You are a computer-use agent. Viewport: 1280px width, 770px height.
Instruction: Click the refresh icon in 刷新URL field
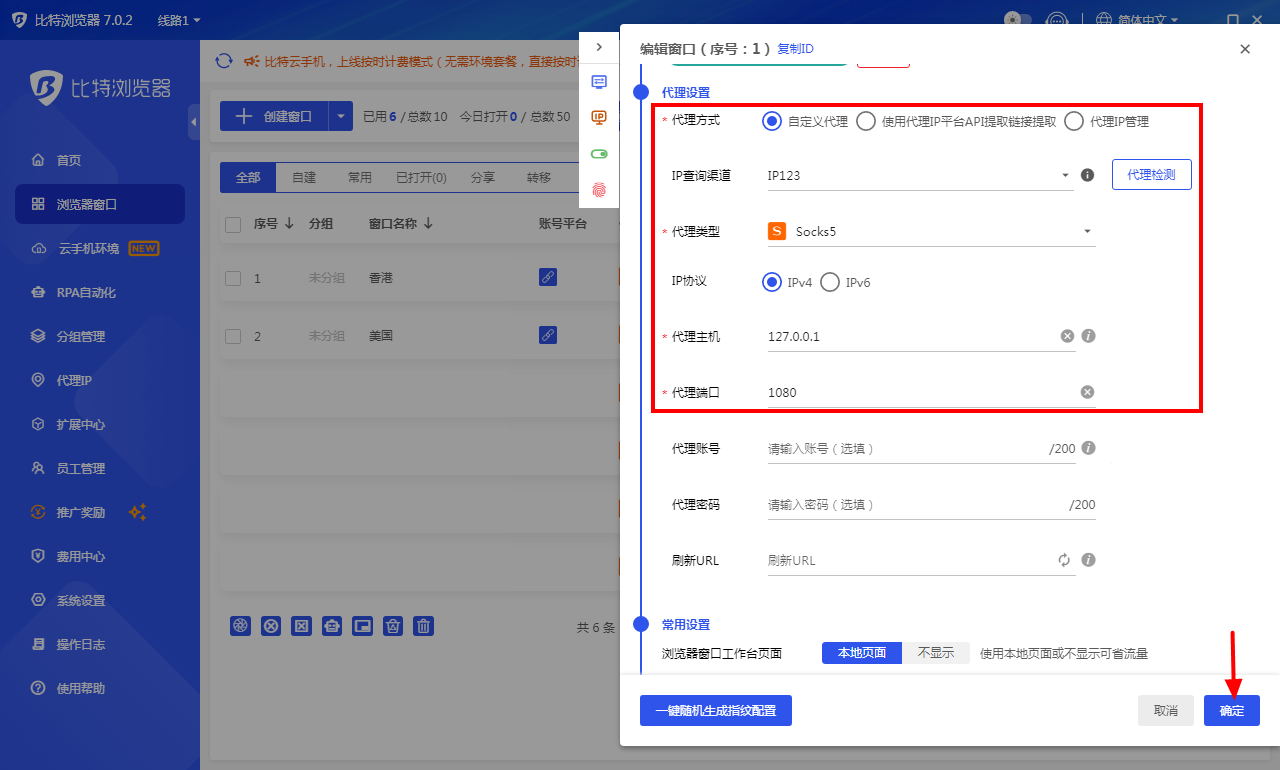(x=1064, y=560)
